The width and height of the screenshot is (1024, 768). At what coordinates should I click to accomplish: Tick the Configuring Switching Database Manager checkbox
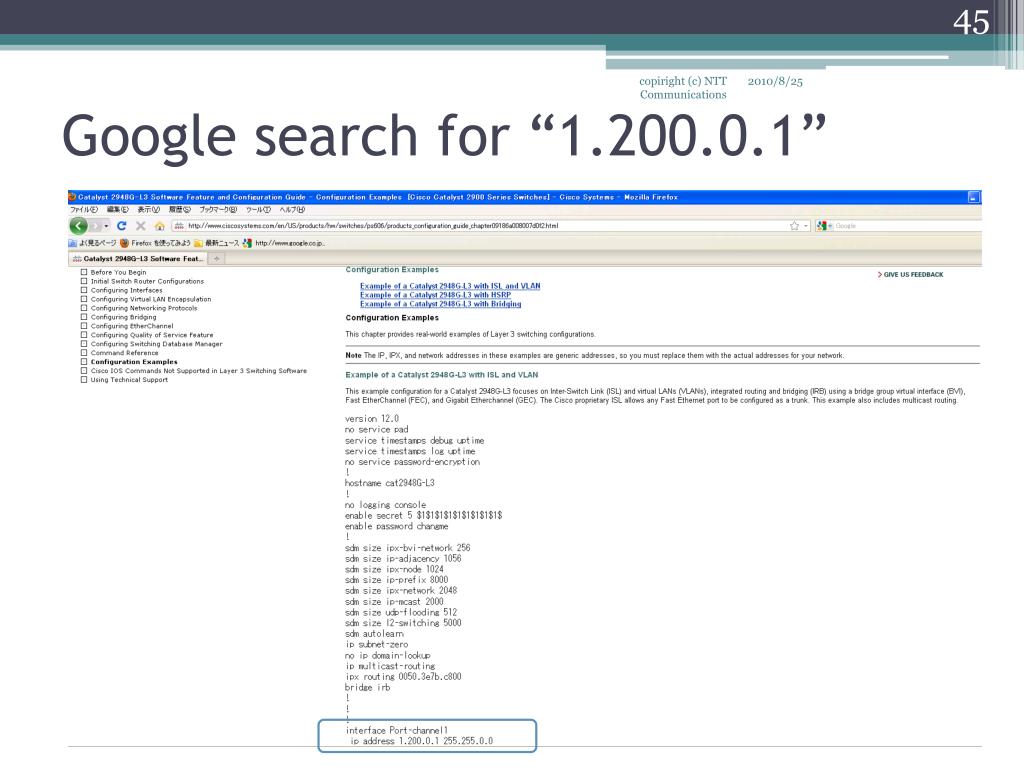[84, 344]
